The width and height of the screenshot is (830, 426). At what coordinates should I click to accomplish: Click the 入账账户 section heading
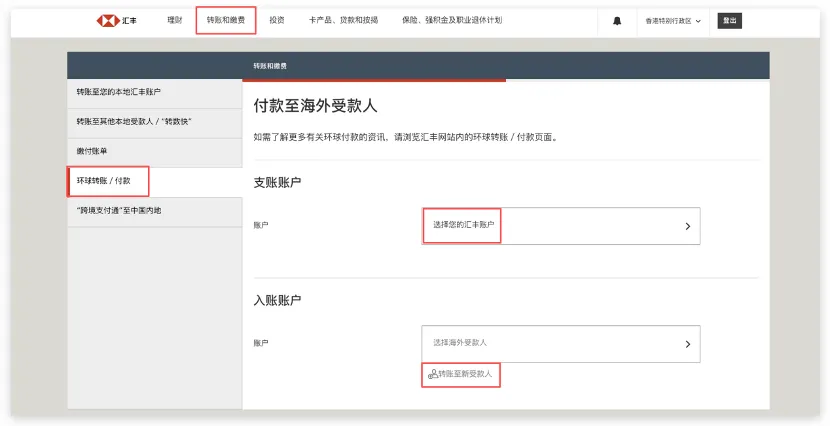tap(277, 301)
